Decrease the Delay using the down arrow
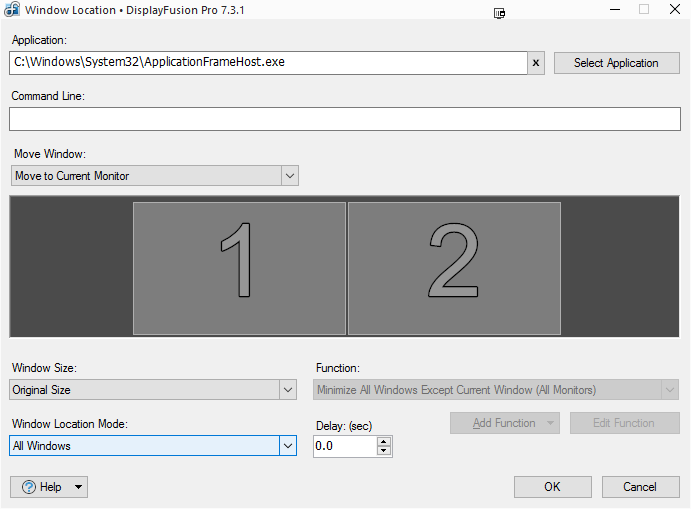This screenshot has height=509, width=691. point(384,452)
